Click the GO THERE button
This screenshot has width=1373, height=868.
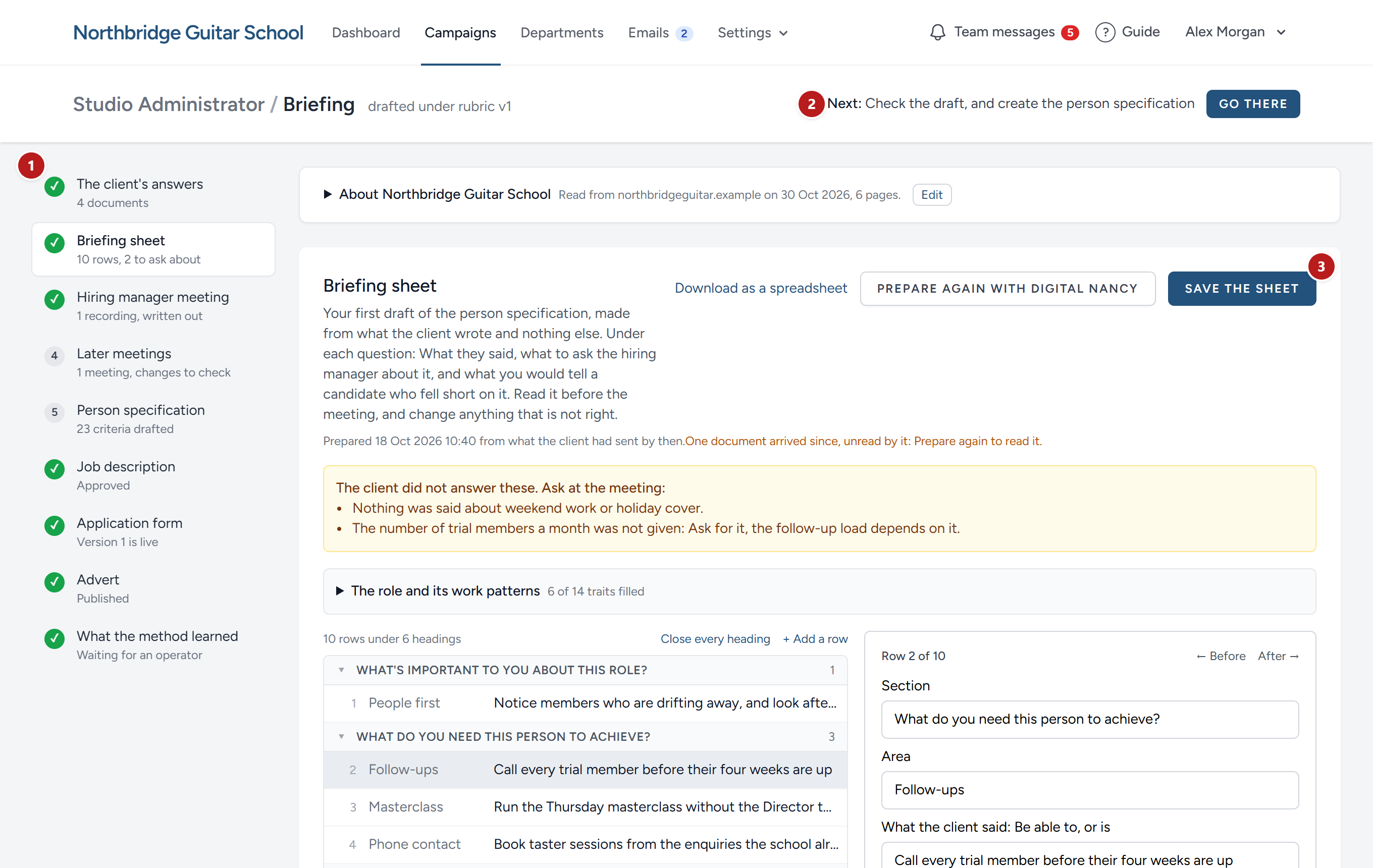(x=1253, y=104)
